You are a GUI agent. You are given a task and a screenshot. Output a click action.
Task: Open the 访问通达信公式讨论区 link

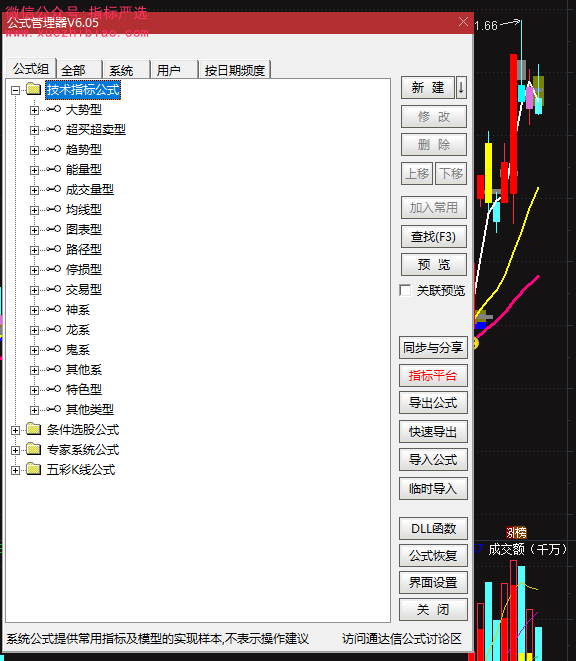point(401,639)
